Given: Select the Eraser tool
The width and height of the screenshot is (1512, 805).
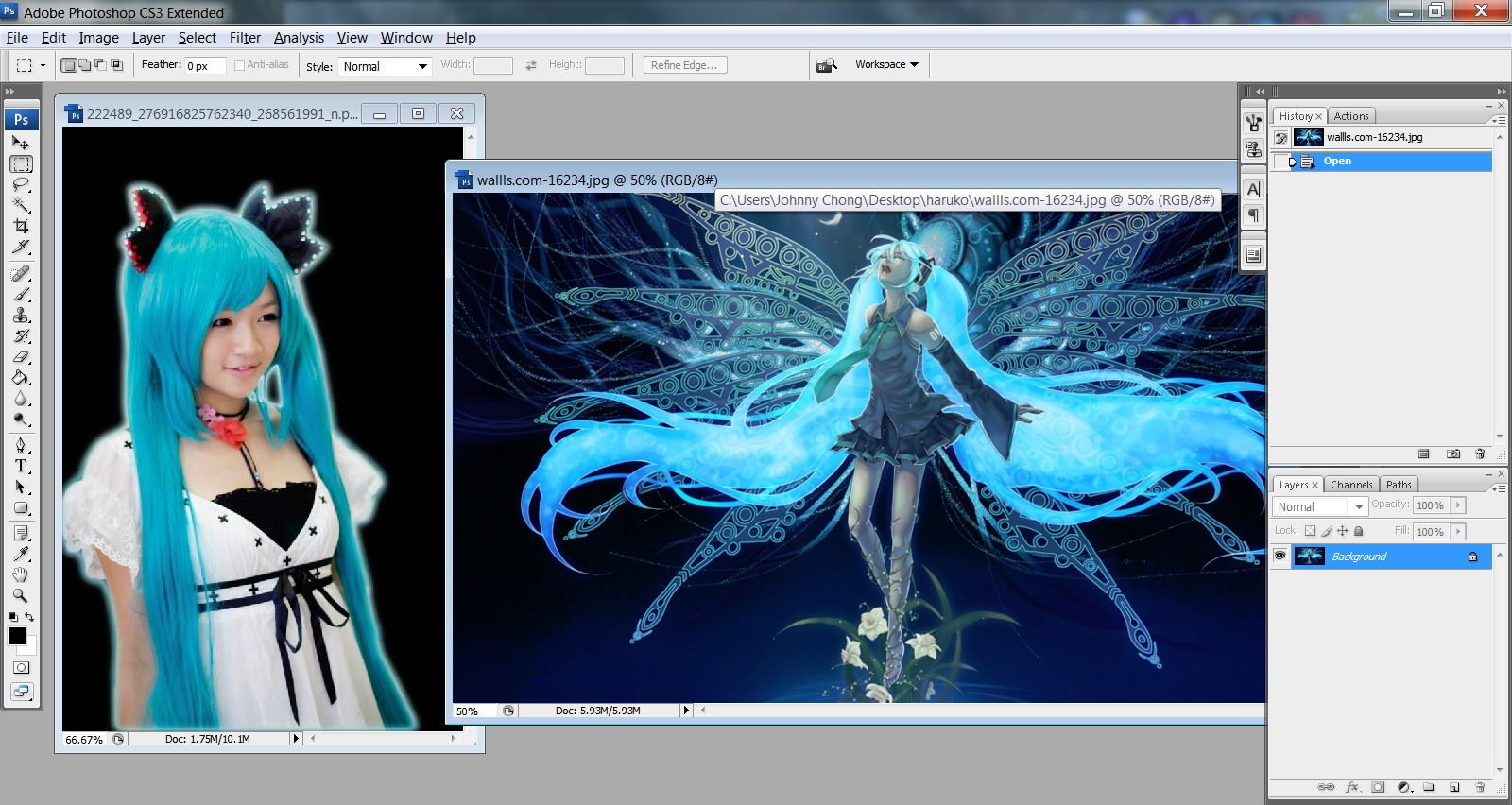Looking at the screenshot, I should pos(21,357).
